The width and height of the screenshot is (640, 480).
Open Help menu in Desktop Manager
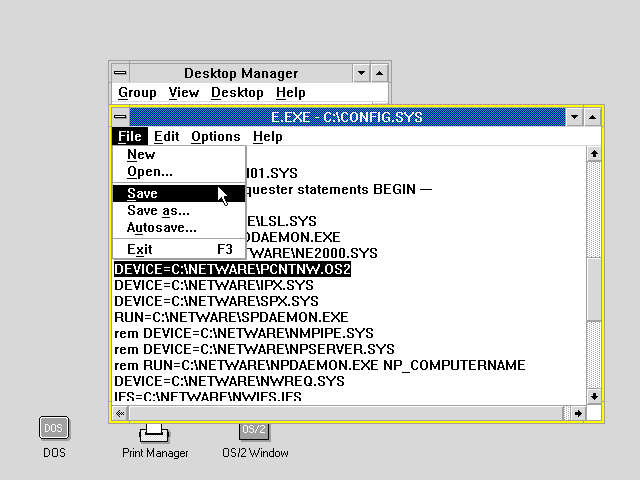tap(290, 93)
